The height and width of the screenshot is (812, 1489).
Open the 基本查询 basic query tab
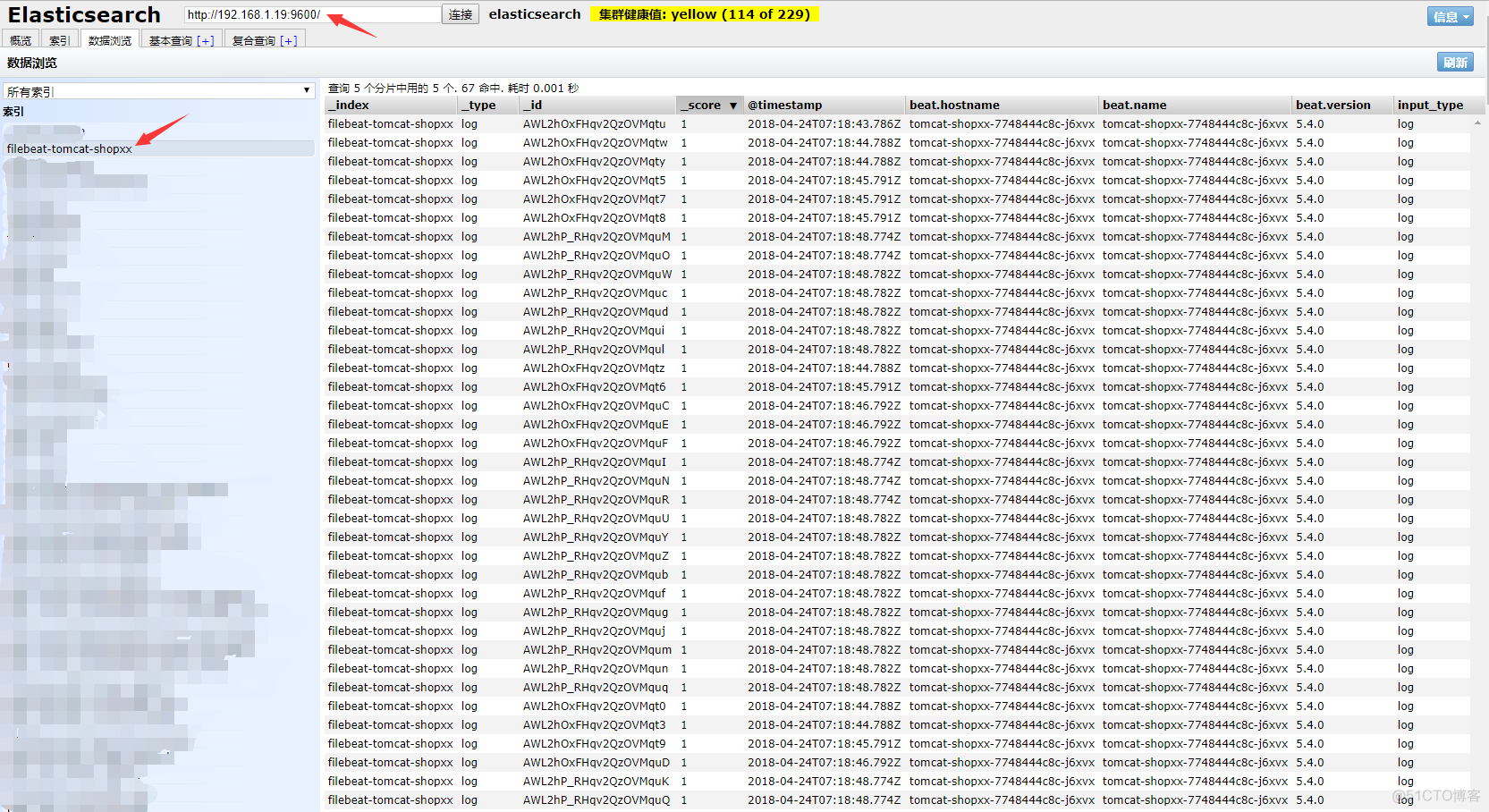[x=170, y=40]
